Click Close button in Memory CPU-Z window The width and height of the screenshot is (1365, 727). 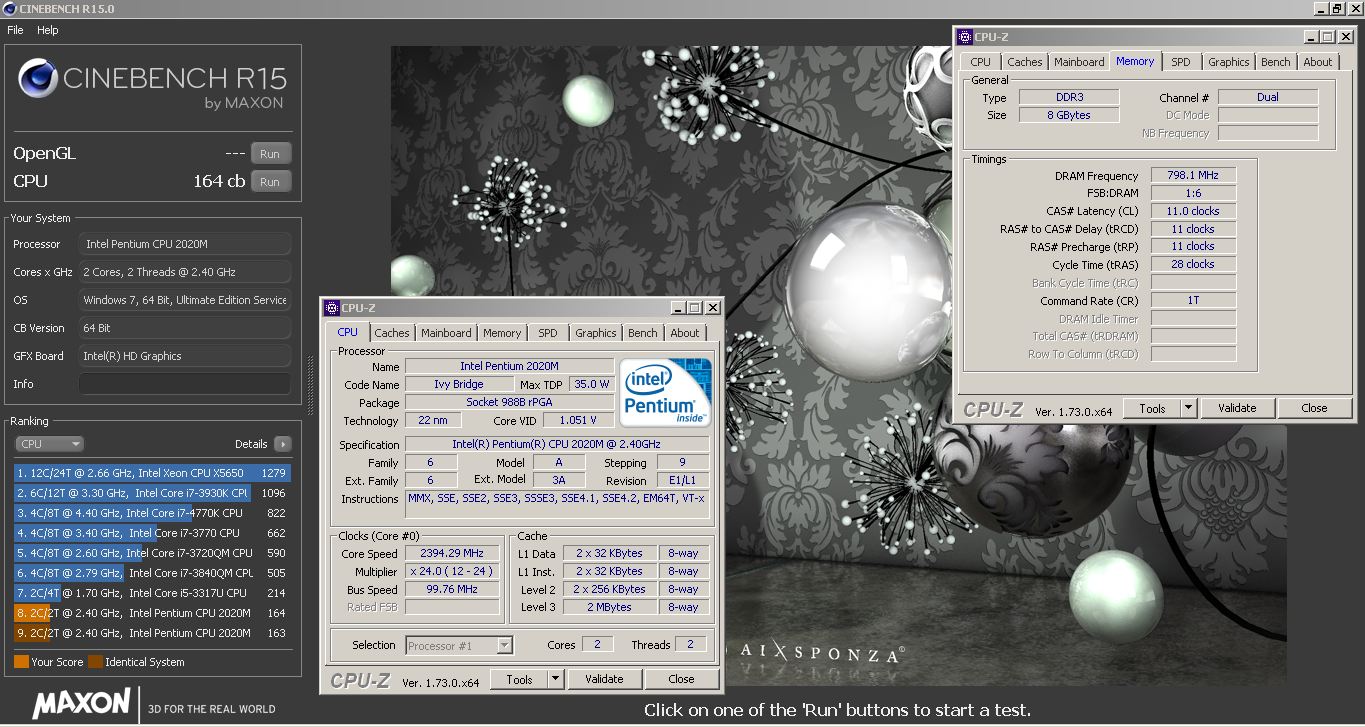pos(1314,408)
